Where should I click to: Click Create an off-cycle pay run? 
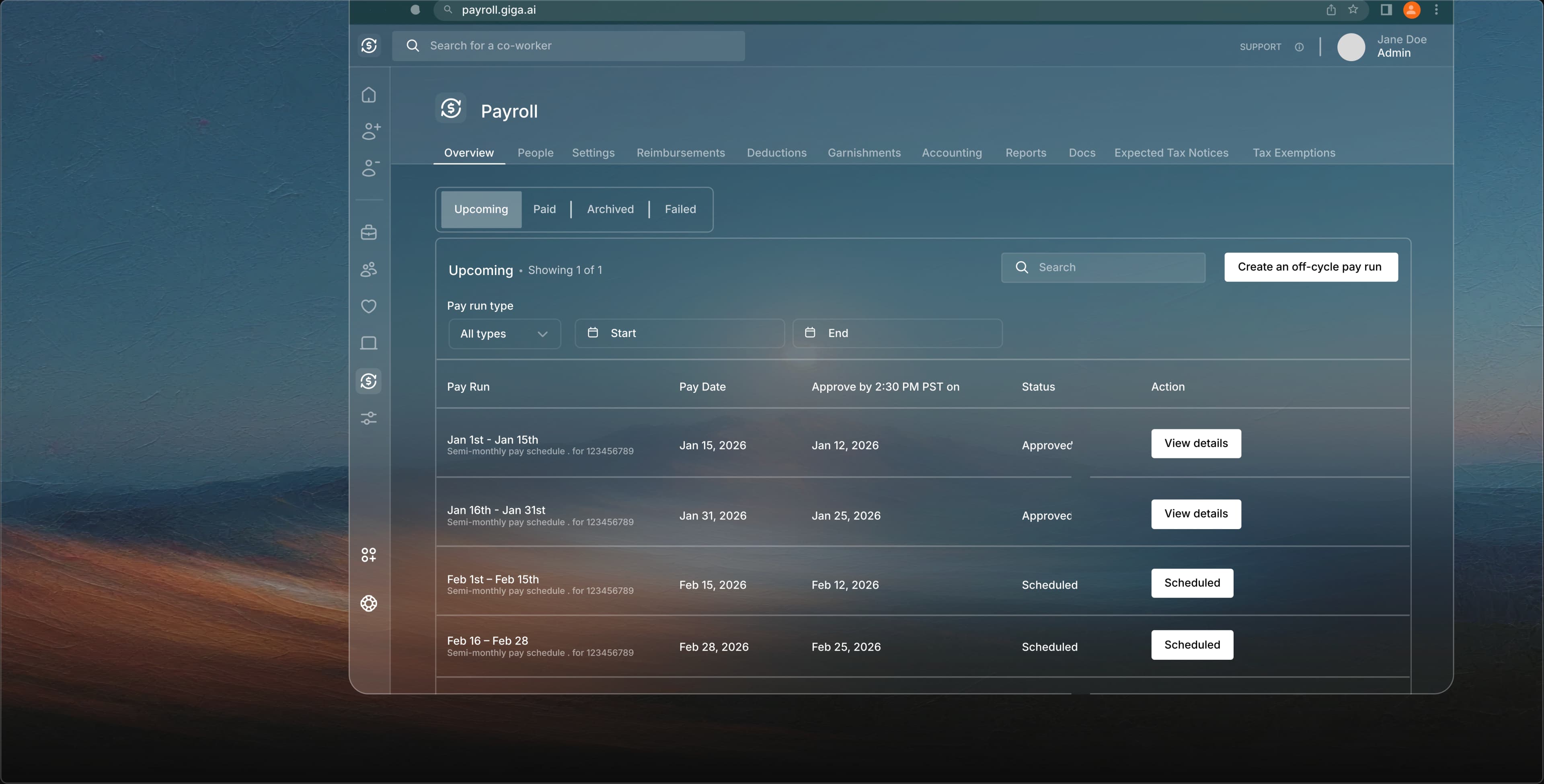[1311, 267]
